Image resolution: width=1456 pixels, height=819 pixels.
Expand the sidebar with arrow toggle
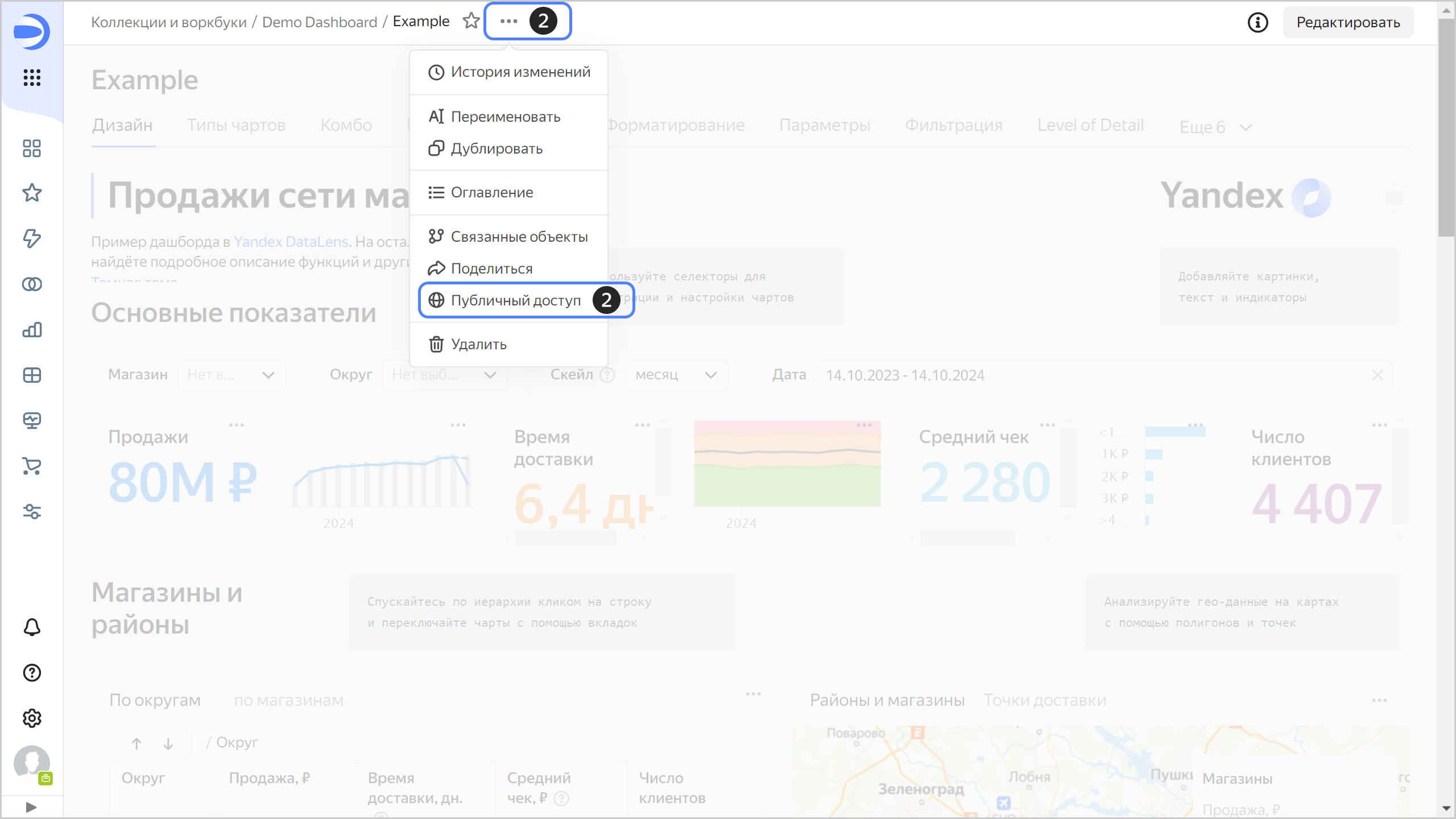tap(32, 807)
